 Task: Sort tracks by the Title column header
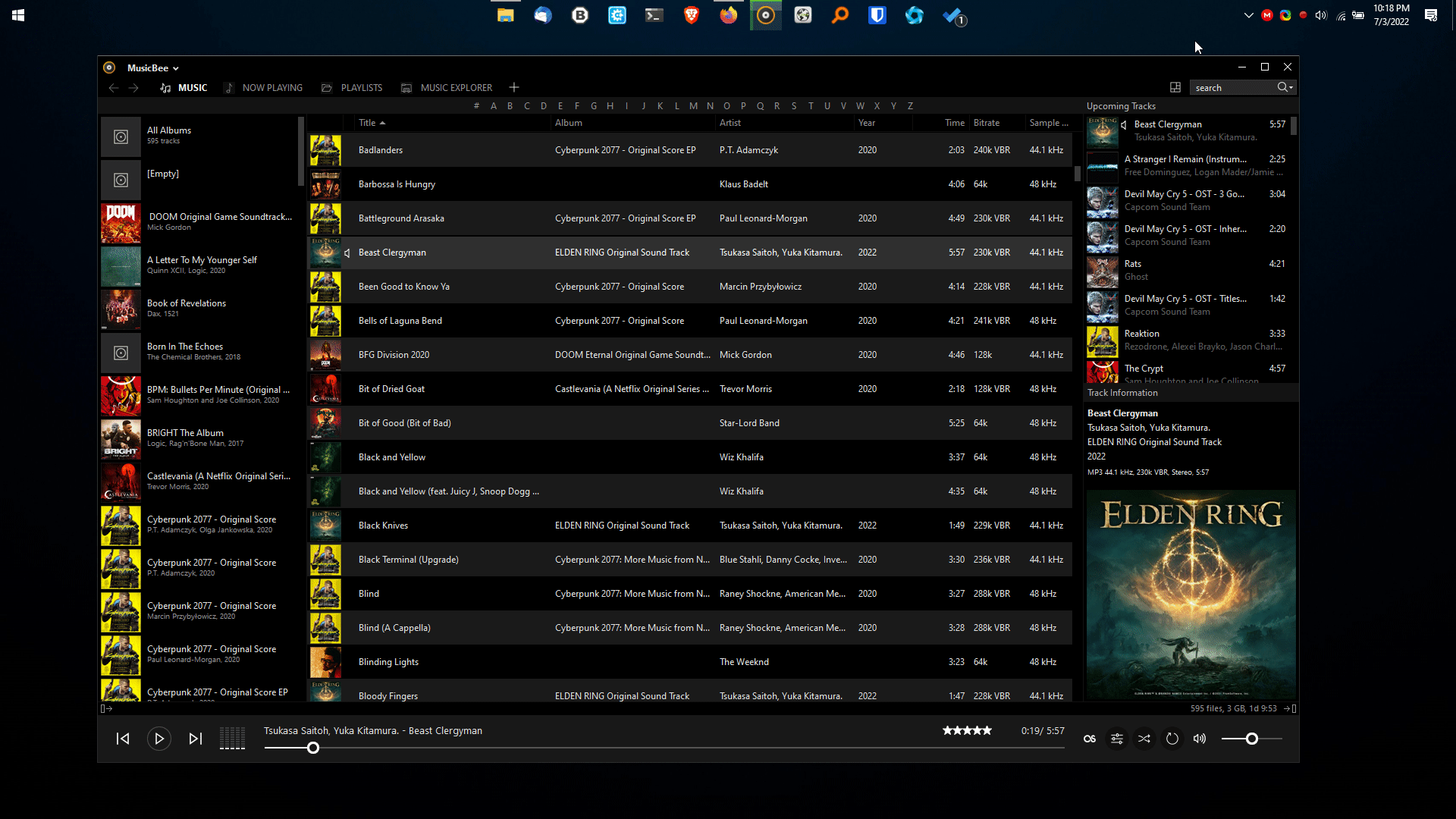pyautogui.click(x=368, y=123)
